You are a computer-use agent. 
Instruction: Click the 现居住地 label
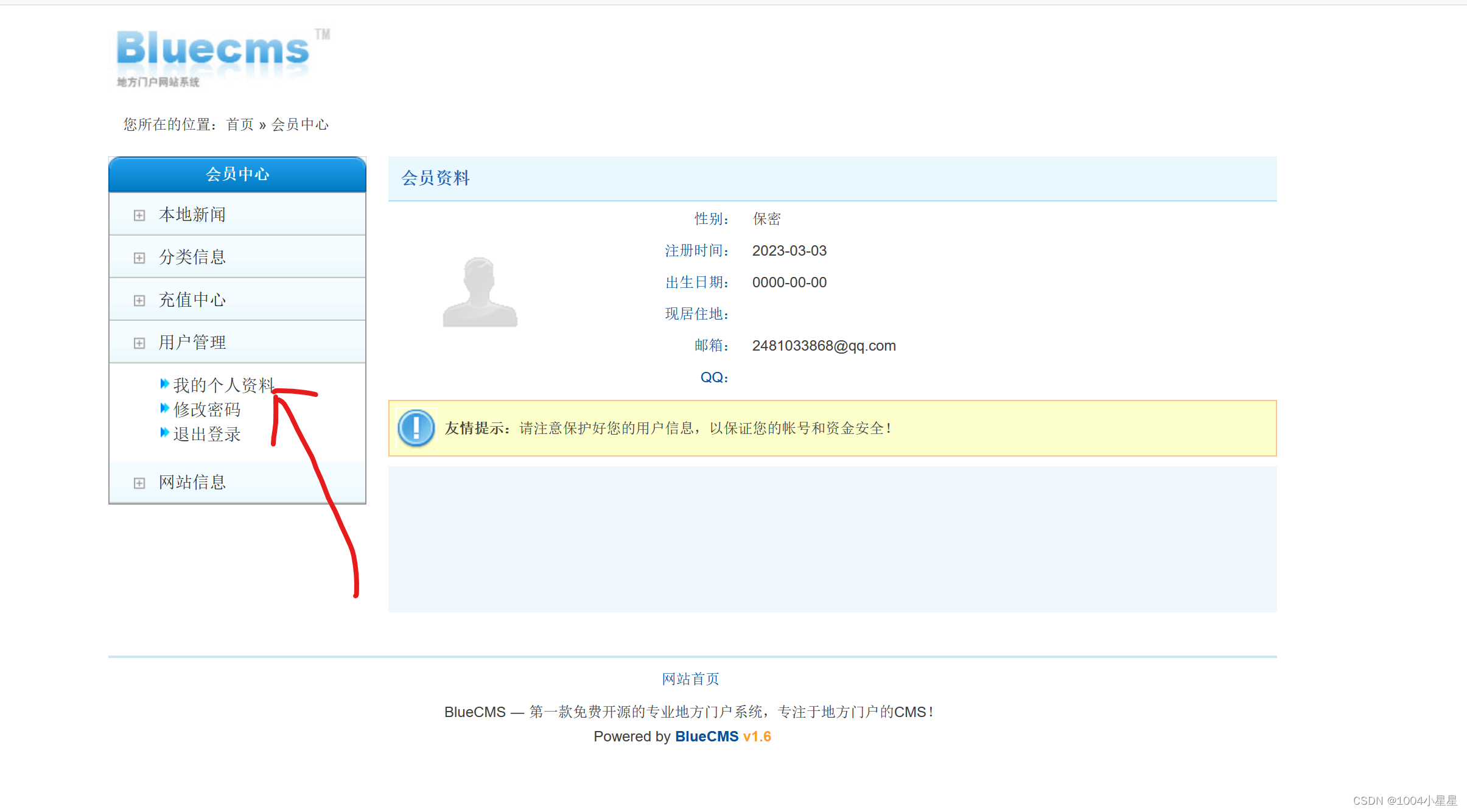click(697, 314)
